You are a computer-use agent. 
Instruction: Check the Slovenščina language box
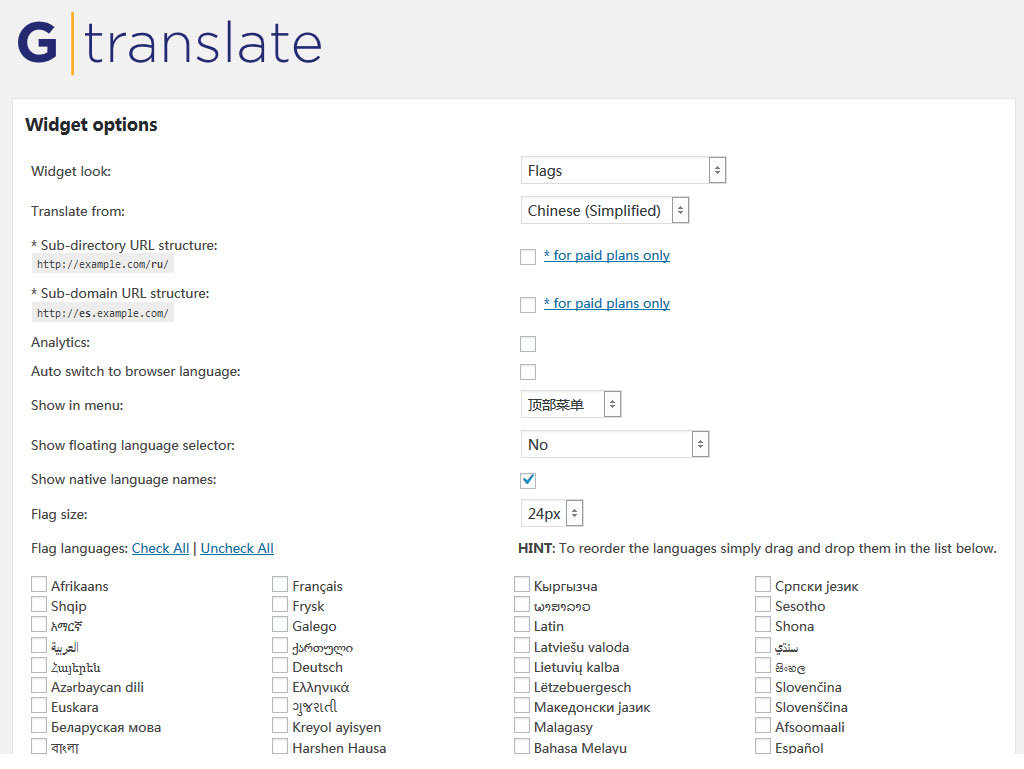coord(763,706)
